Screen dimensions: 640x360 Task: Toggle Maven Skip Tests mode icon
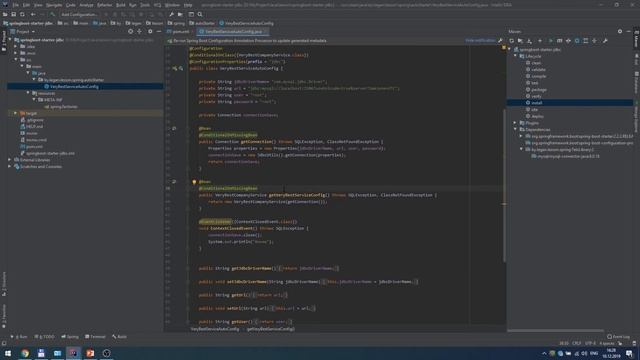577,41
